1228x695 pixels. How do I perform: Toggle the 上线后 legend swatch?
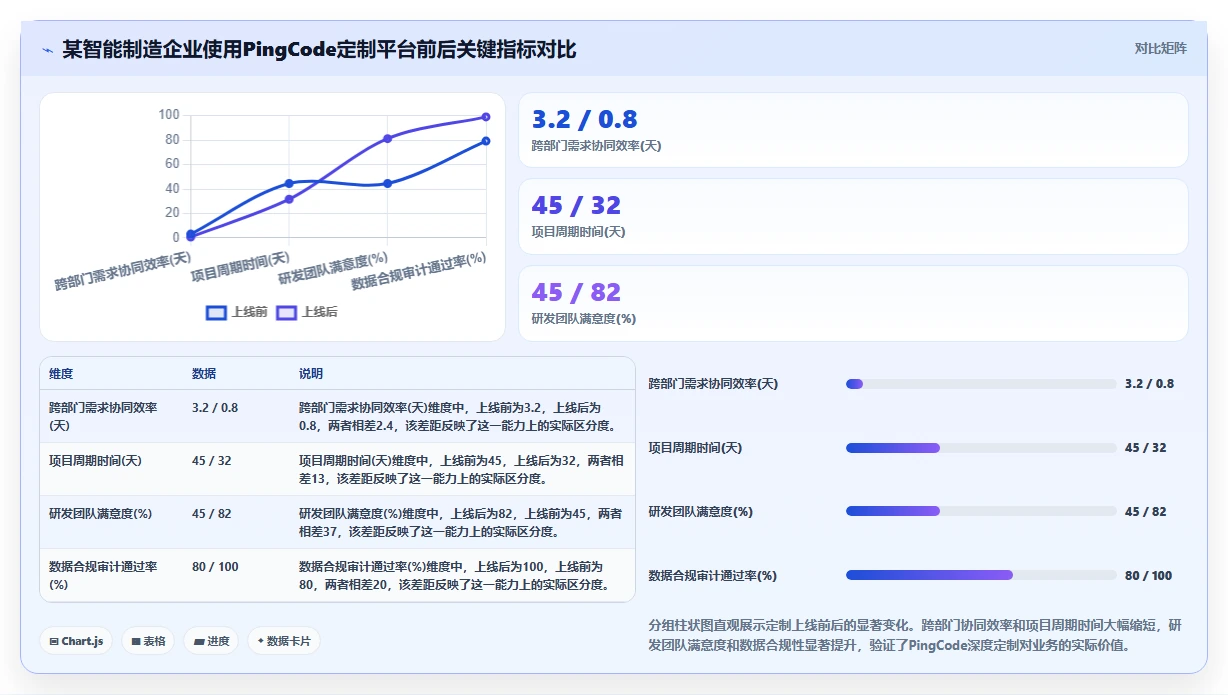point(287,312)
